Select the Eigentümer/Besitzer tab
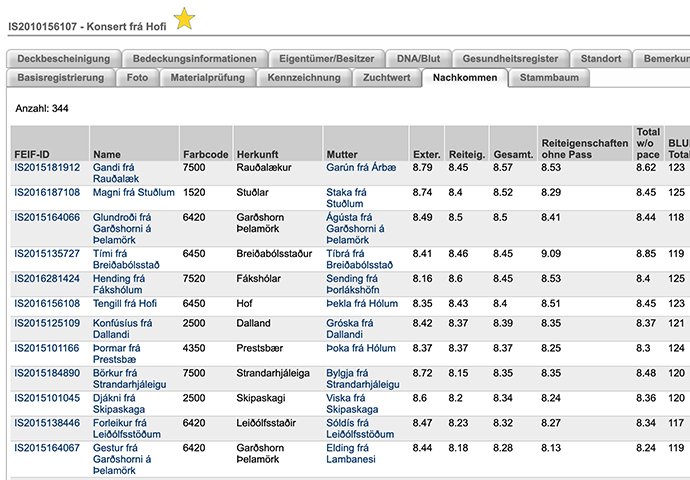Screen dimensions: 690x480 (x=325, y=58)
